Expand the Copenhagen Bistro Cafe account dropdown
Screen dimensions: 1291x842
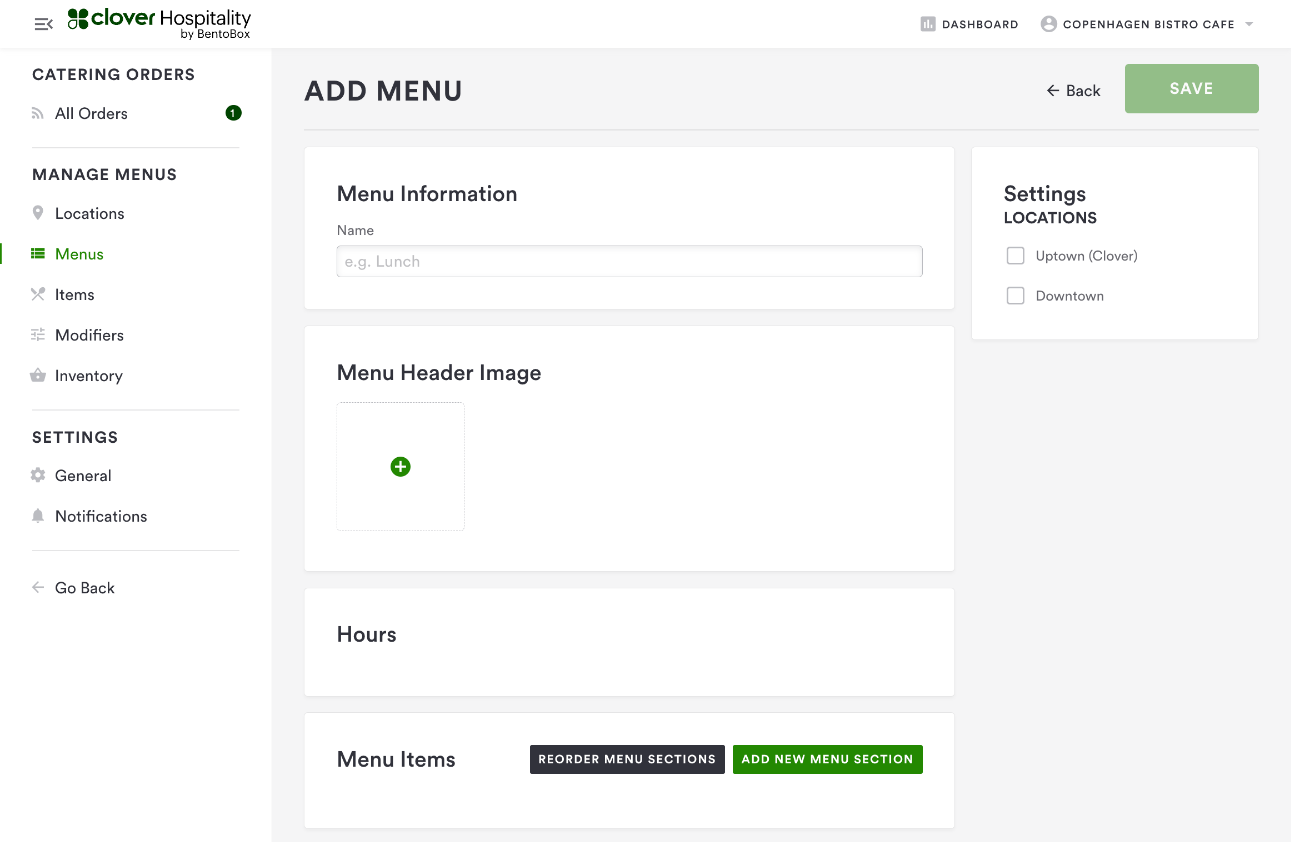(1249, 24)
